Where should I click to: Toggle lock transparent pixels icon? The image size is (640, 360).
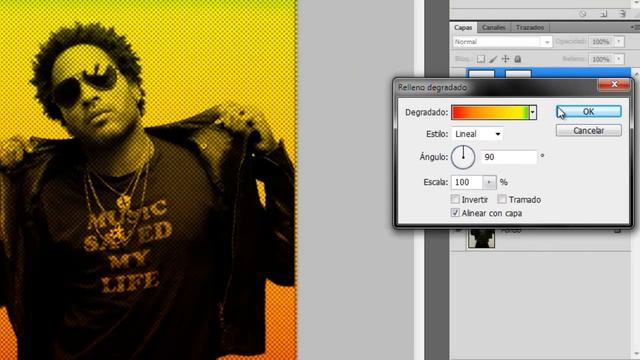pyautogui.click(x=481, y=59)
